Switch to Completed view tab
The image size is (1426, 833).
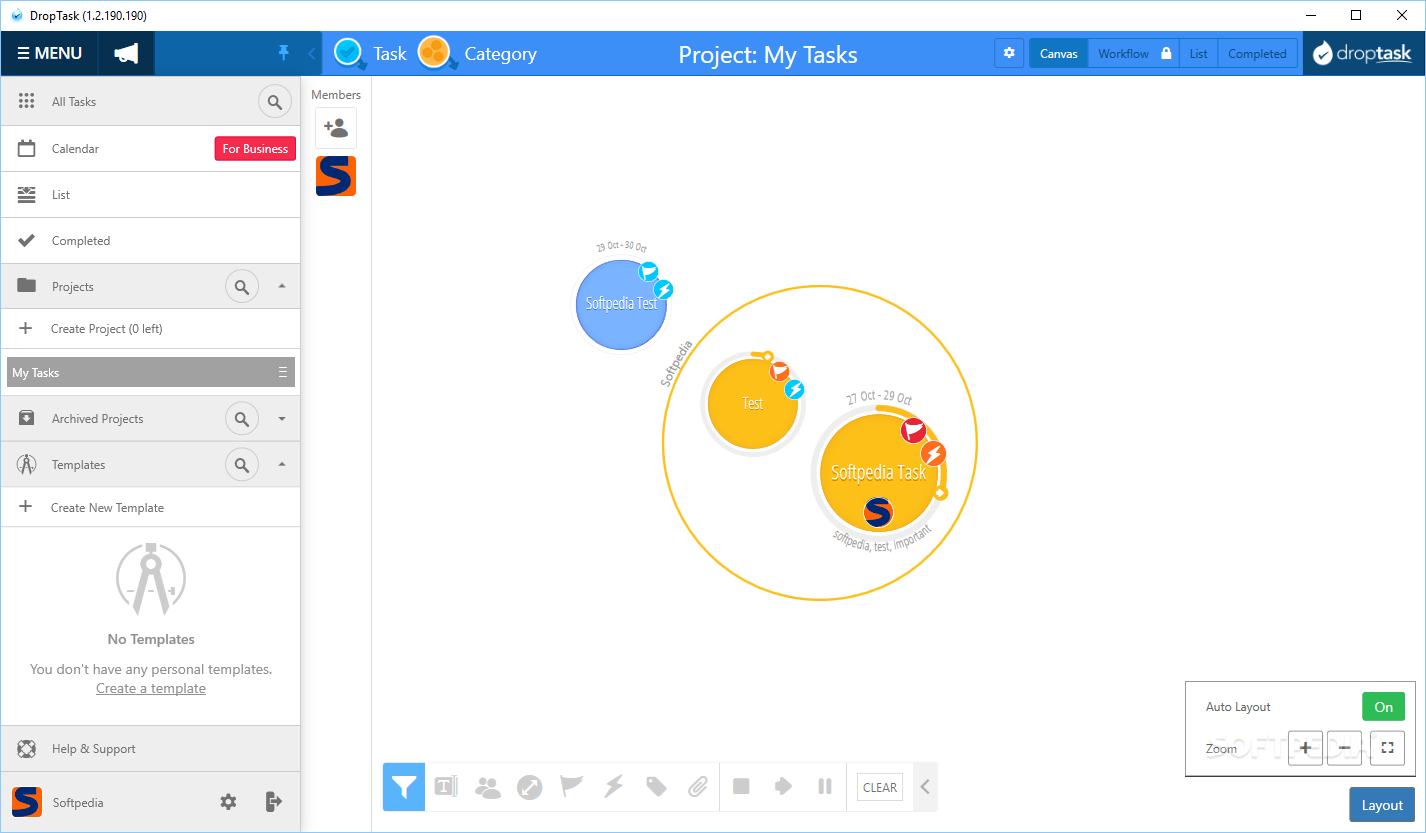[1257, 54]
